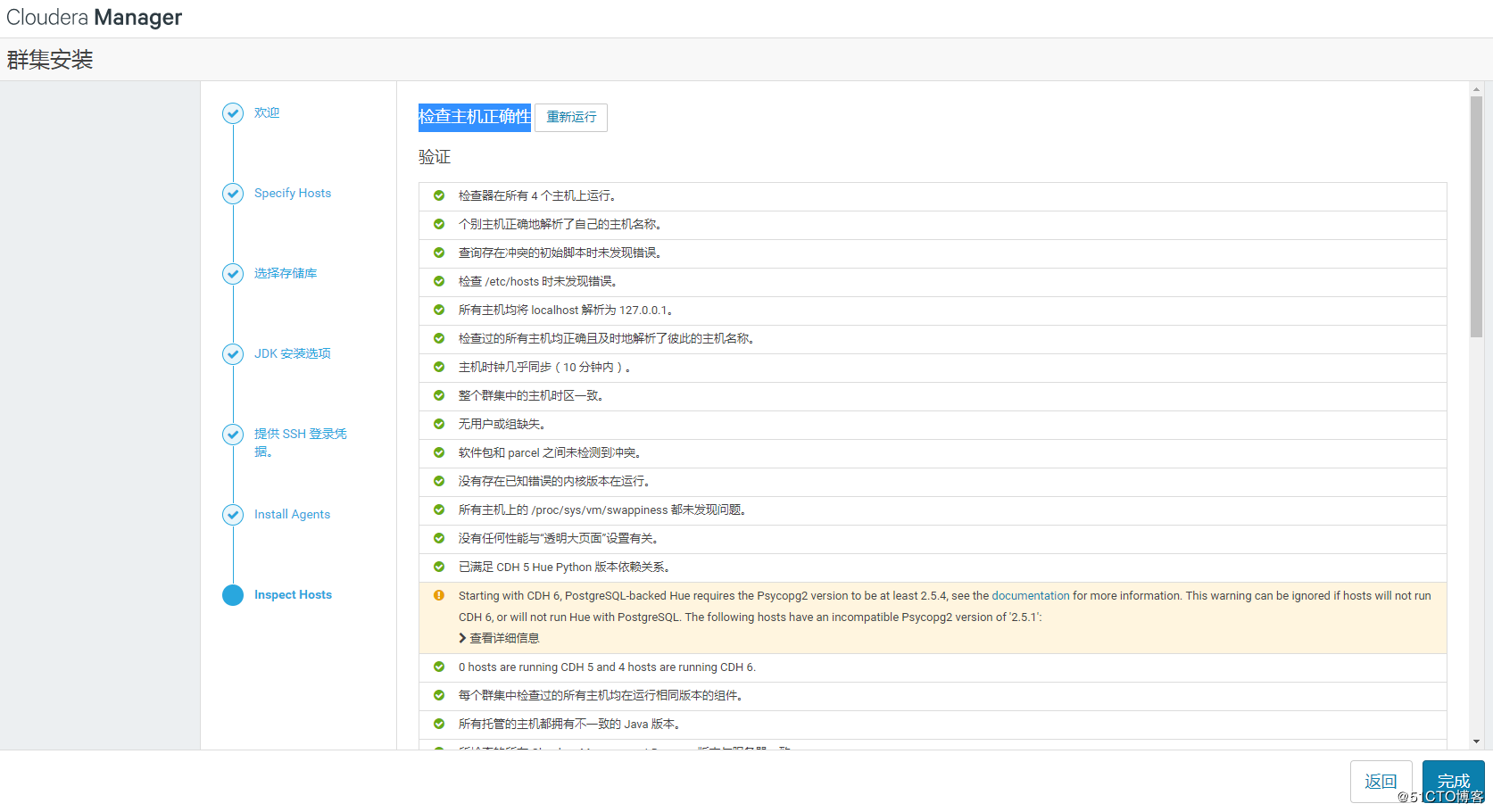Viewport: 1493px width, 812px height.
Task: Click green check beside 主机时钟几乎同步
Action: [439, 367]
